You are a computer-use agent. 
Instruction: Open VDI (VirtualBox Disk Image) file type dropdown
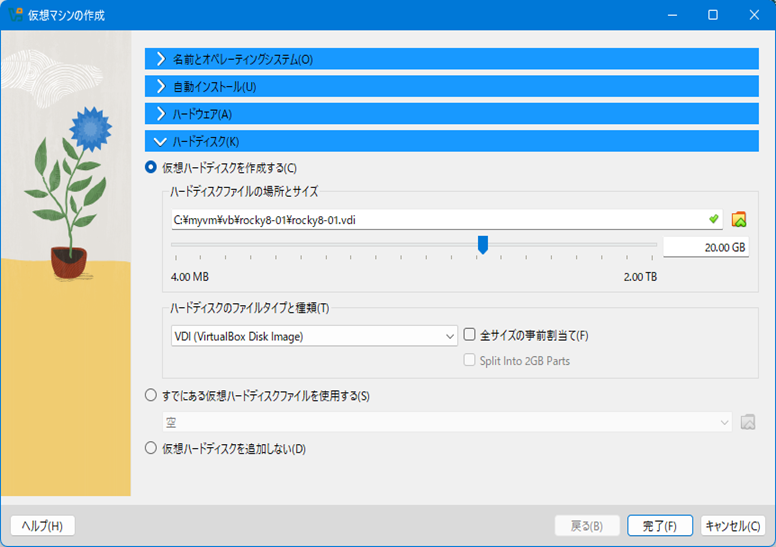[x=314, y=336]
